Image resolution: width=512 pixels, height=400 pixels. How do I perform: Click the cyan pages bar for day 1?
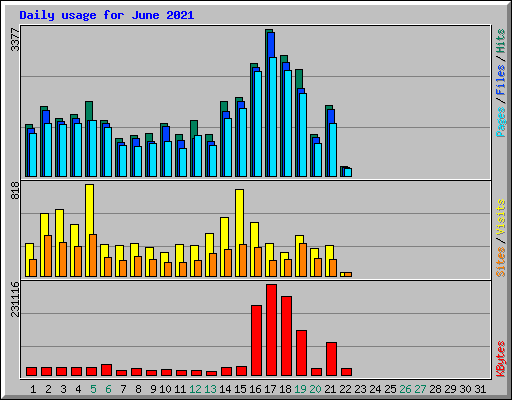[33, 155]
